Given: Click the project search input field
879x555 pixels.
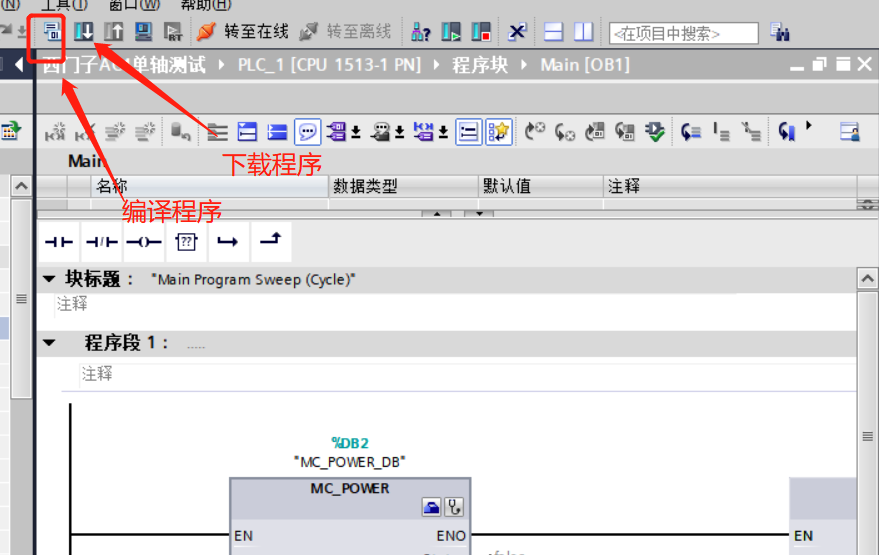Looking at the screenshot, I should 683,34.
